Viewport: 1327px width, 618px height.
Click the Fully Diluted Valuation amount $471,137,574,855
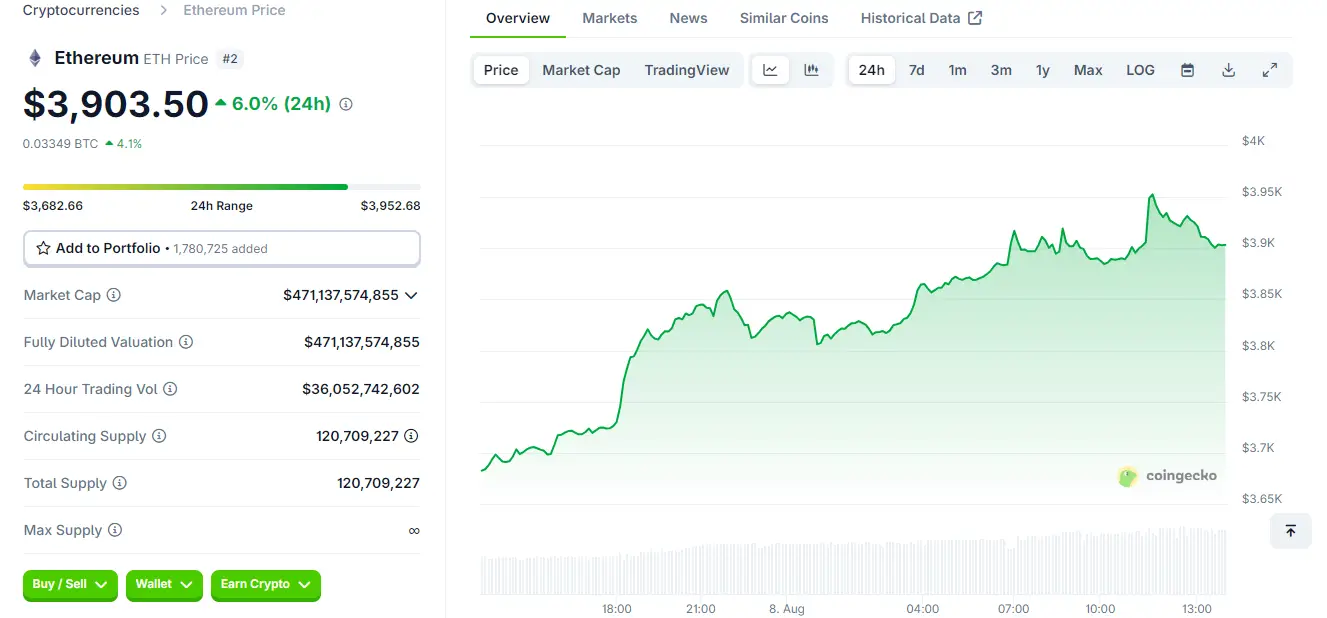tap(362, 342)
